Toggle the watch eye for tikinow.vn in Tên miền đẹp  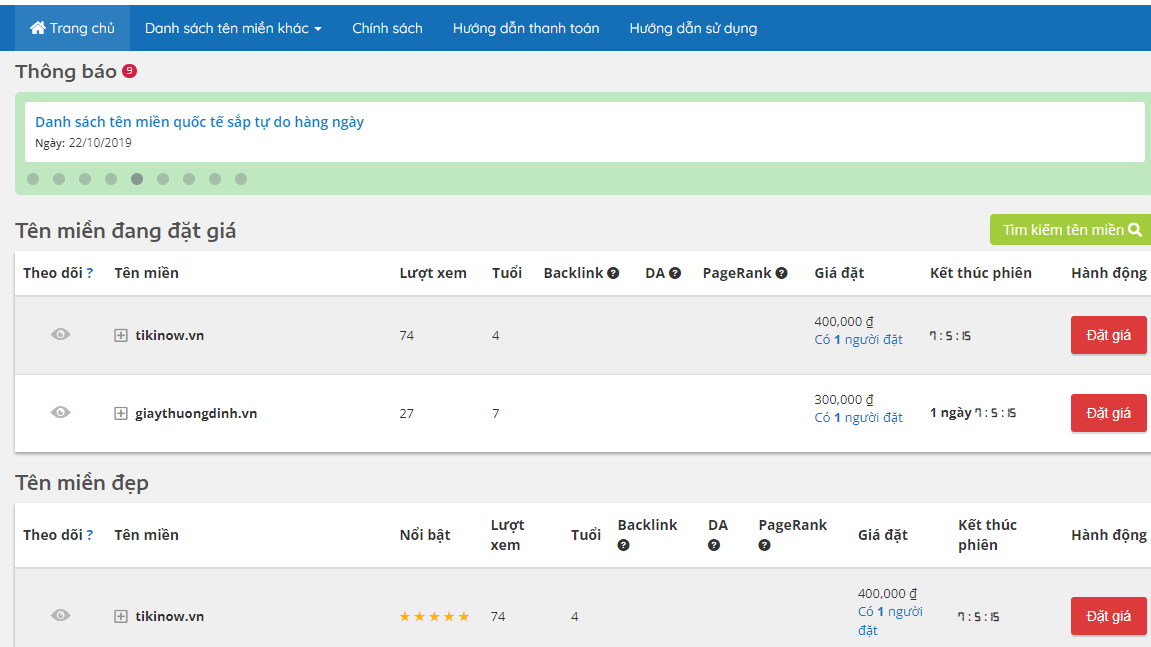(60, 616)
